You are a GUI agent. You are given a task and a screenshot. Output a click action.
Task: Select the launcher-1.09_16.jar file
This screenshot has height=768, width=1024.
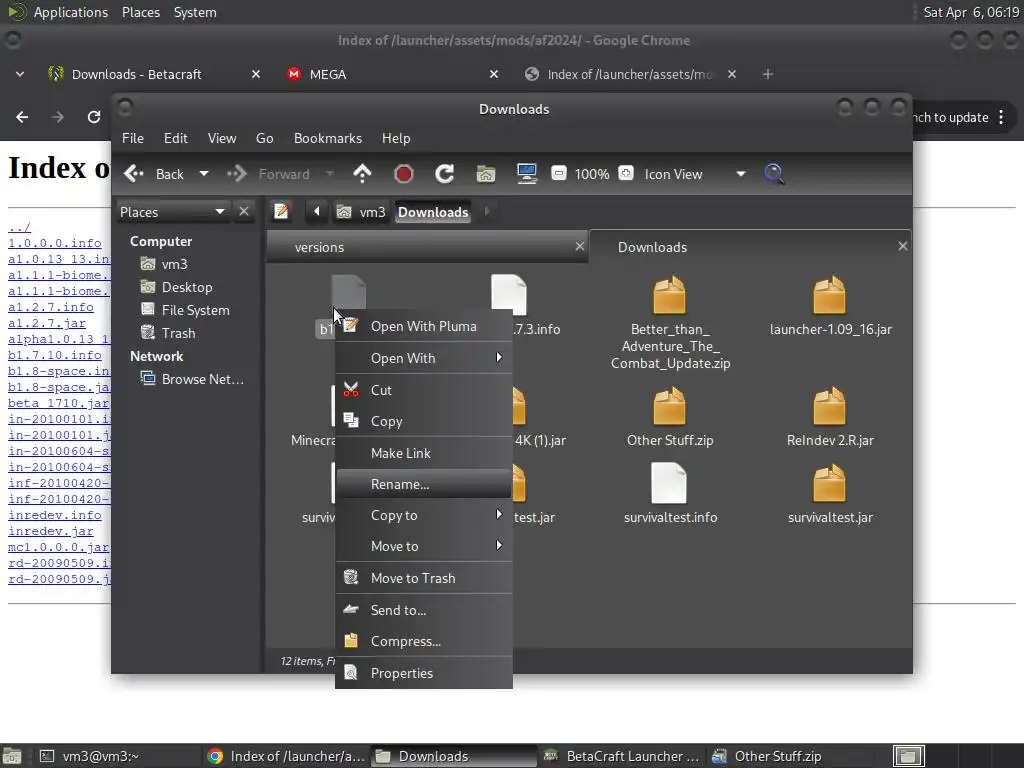[830, 306]
